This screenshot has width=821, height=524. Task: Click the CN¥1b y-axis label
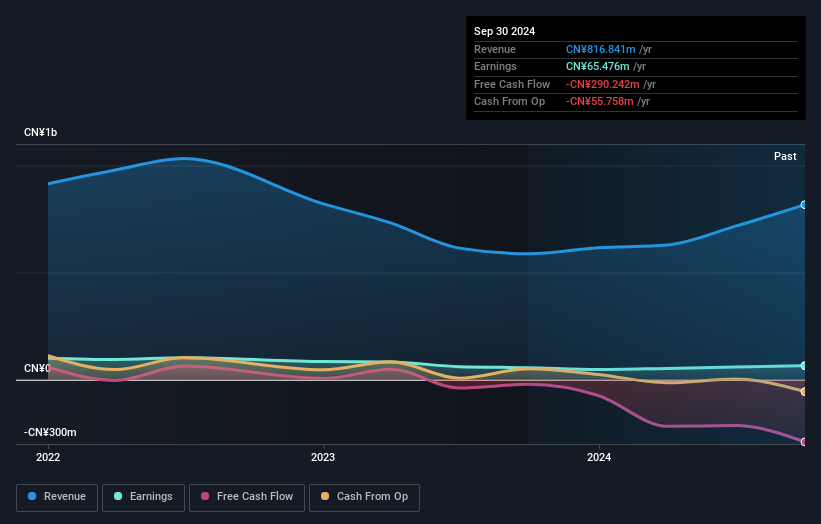(x=40, y=132)
